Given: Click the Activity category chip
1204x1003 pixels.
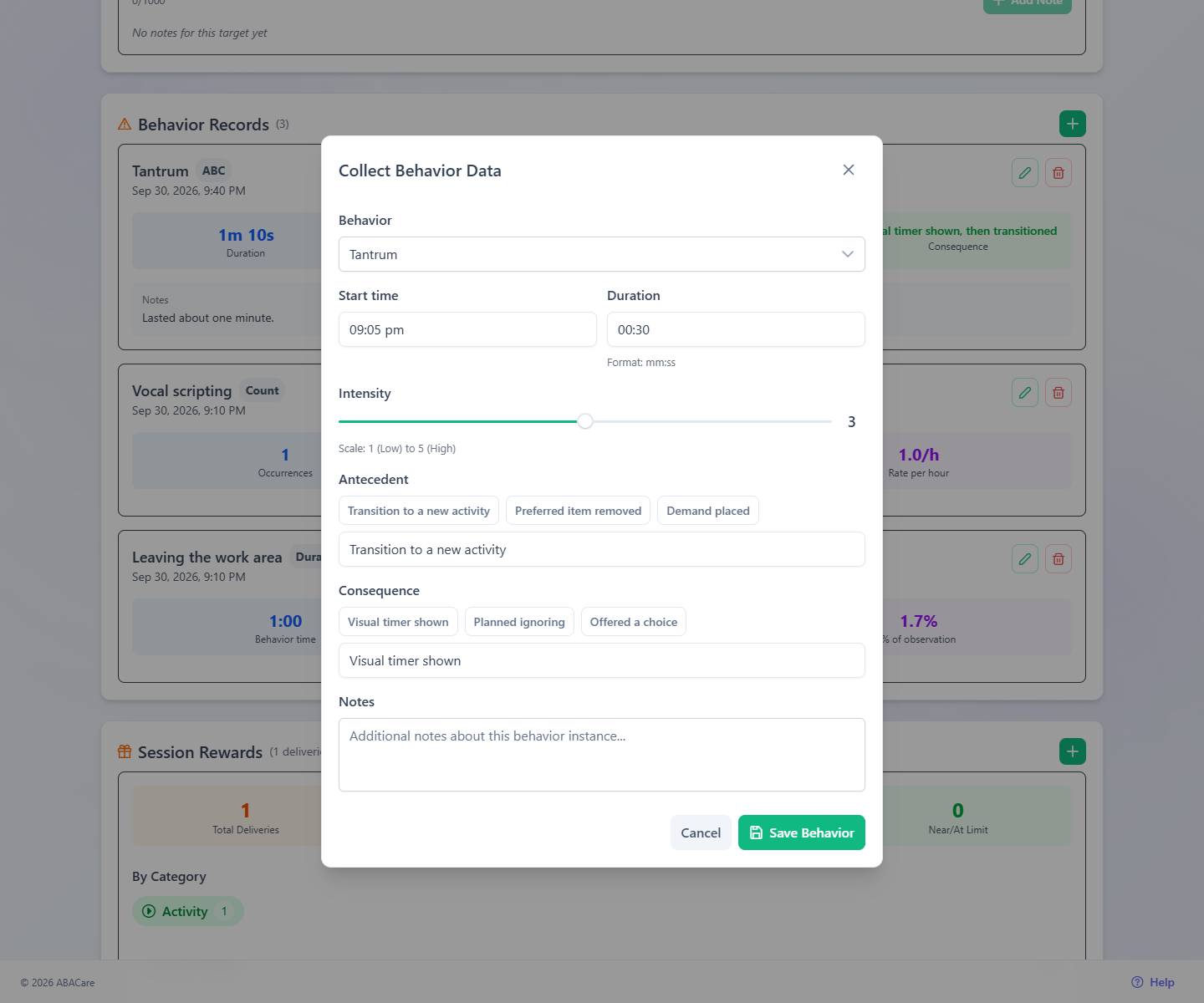Looking at the screenshot, I should coord(188,911).
